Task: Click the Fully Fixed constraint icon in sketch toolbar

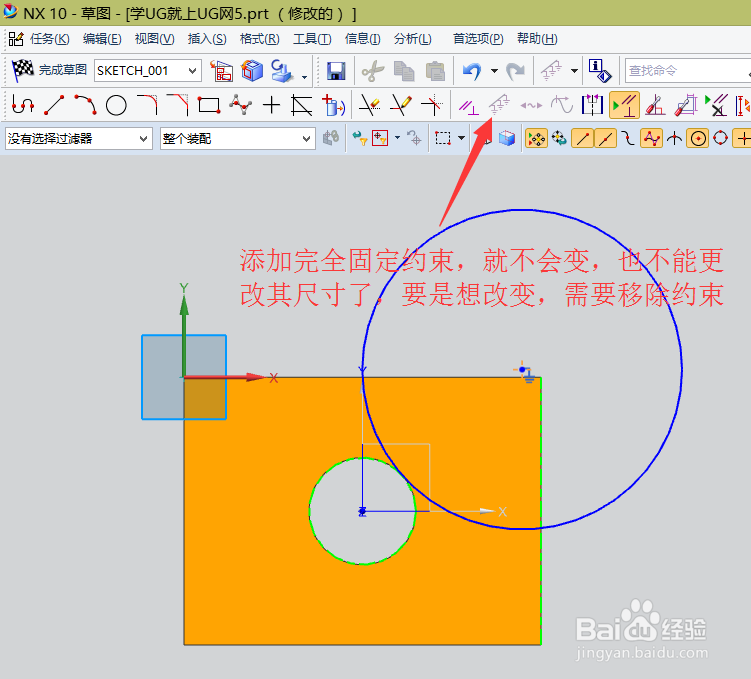Action: coord(499,104)
